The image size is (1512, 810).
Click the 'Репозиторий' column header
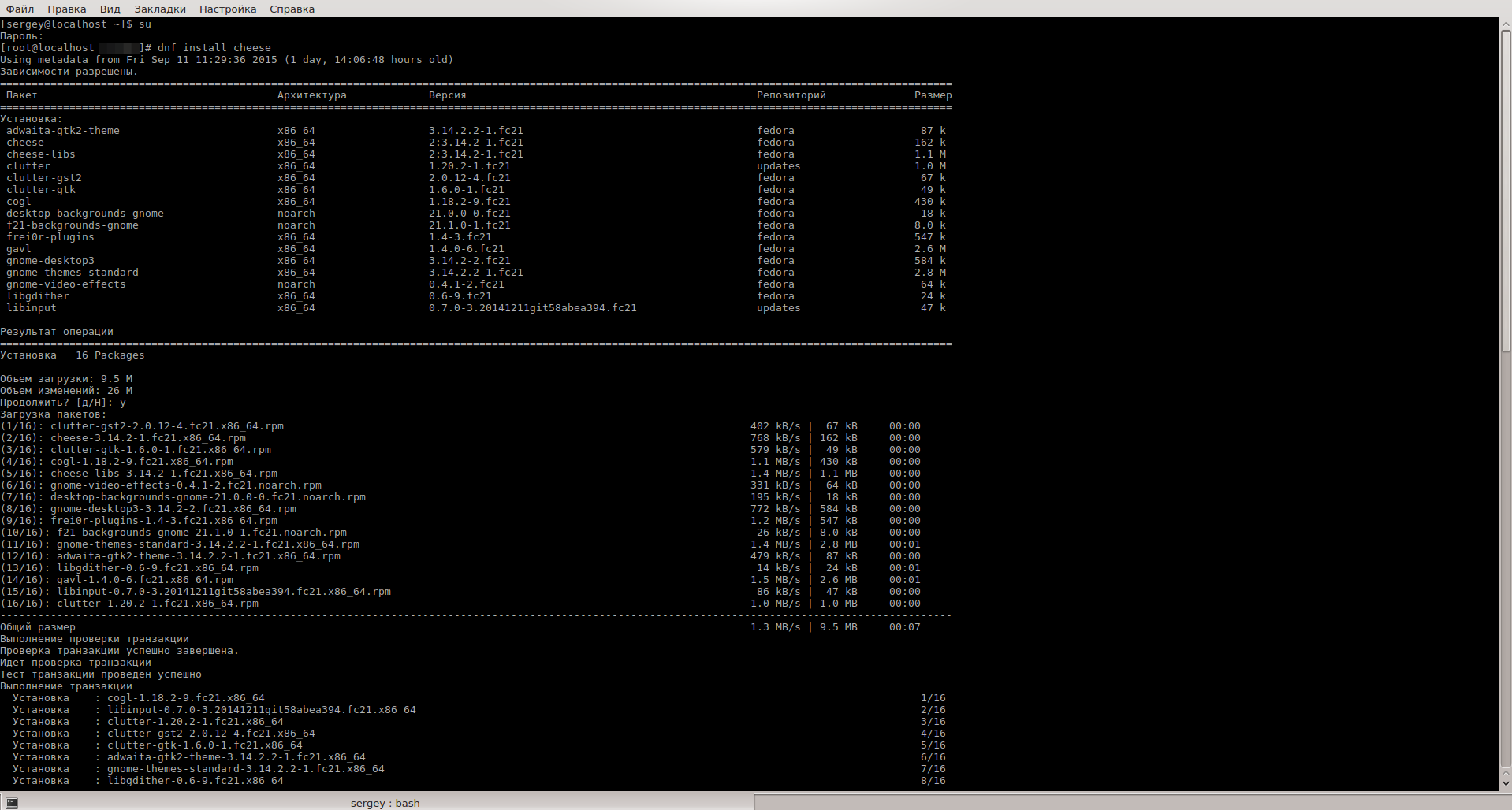791,95
